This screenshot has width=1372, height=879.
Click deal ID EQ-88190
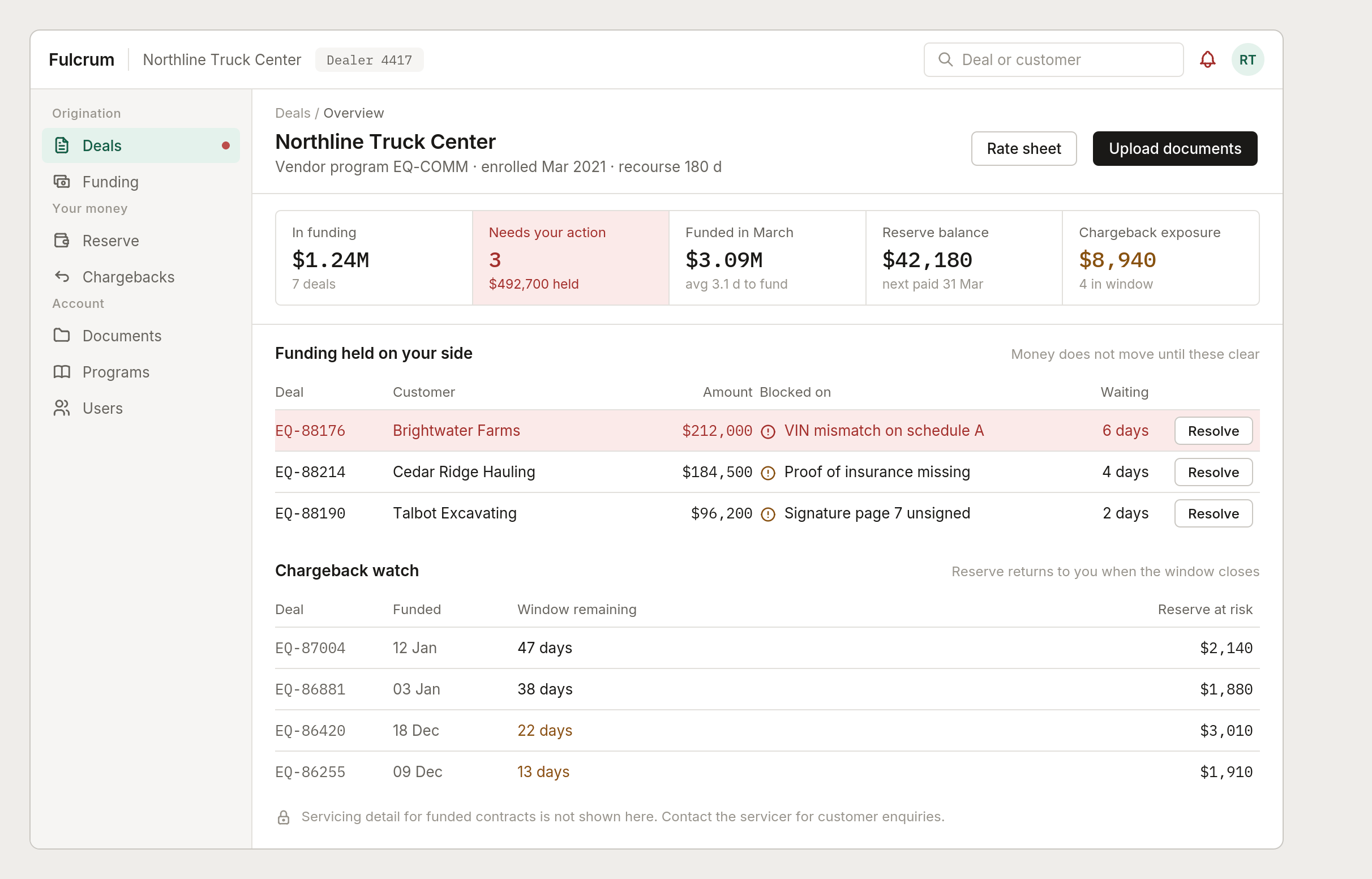tap(310, 513)
